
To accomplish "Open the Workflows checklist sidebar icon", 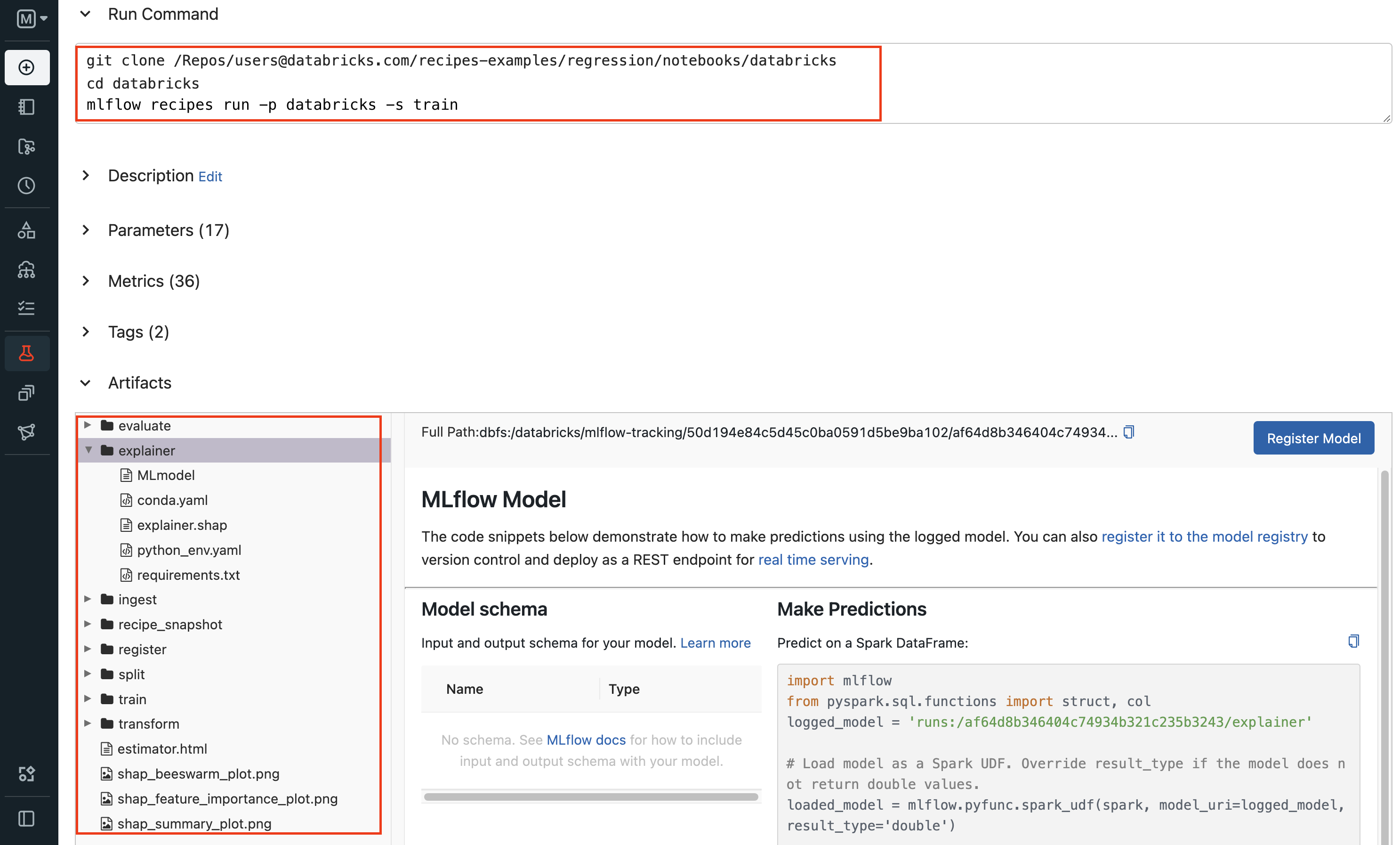I will pyautogui.click(x=26, y=308).
